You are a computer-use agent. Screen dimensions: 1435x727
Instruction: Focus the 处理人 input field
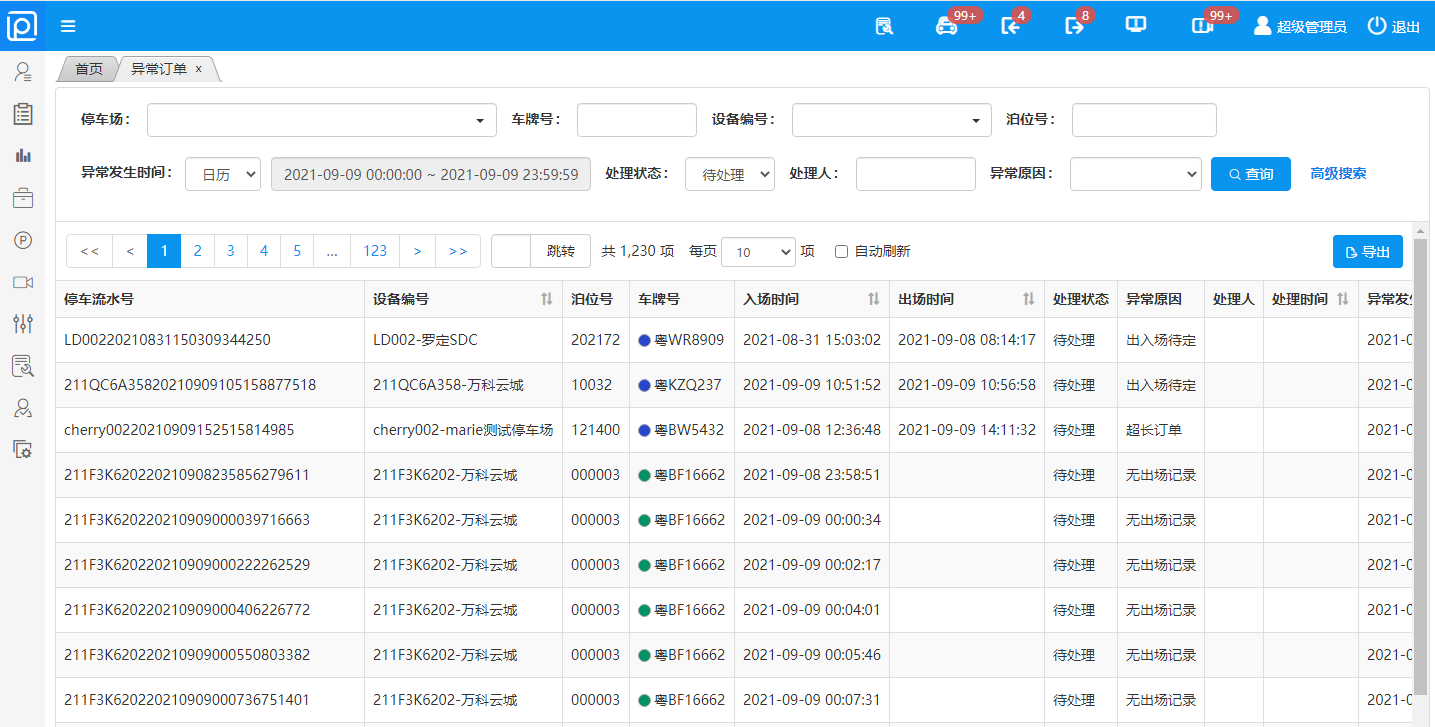[916, 174]
